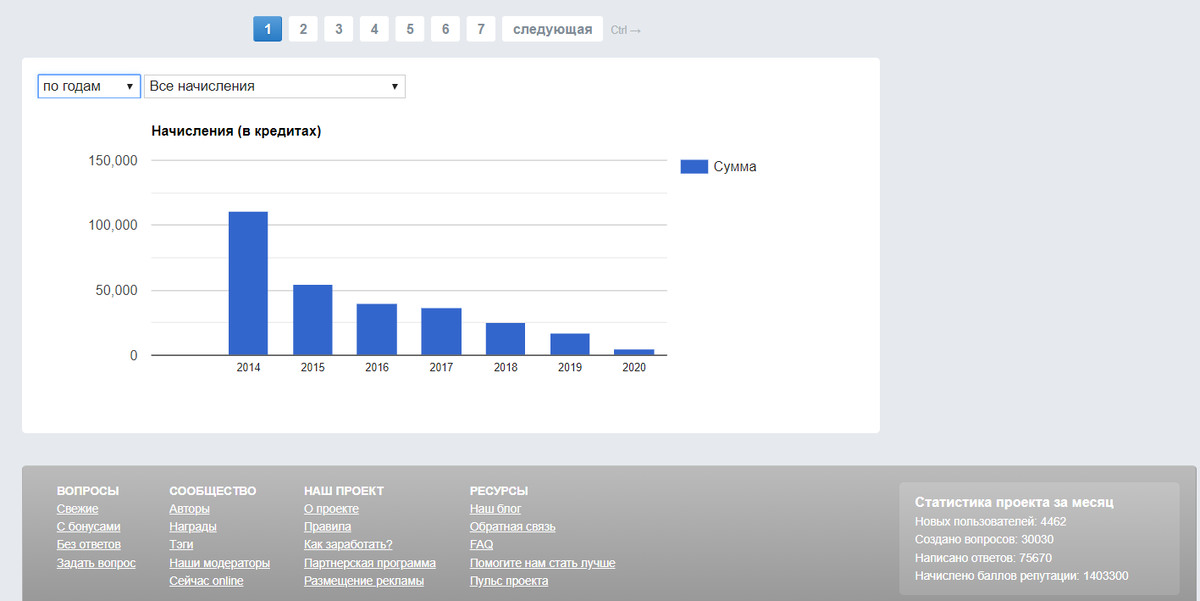Select current page 1 in pagination
This screenshot has height=601, width=1200.
click(x=267, y=29)
